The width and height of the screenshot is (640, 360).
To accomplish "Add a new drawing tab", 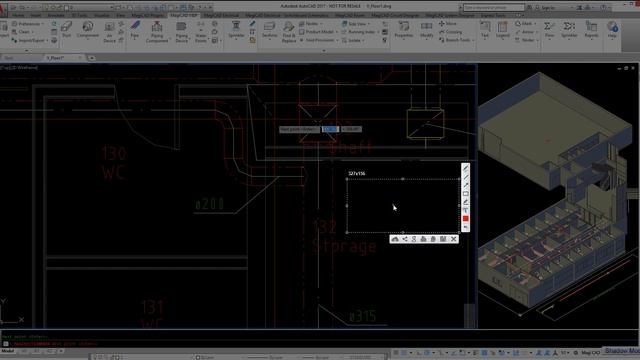I will (91, 58).
